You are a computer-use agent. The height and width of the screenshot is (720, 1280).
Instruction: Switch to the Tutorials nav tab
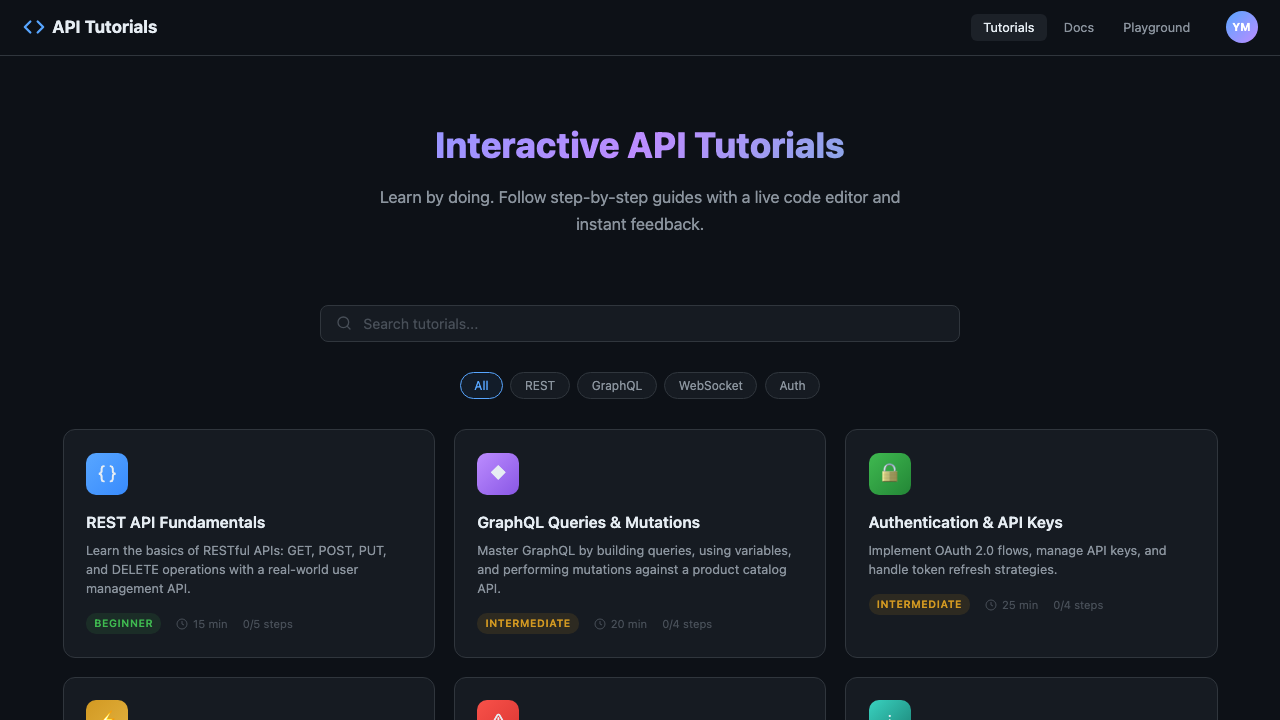[1008, 27]
